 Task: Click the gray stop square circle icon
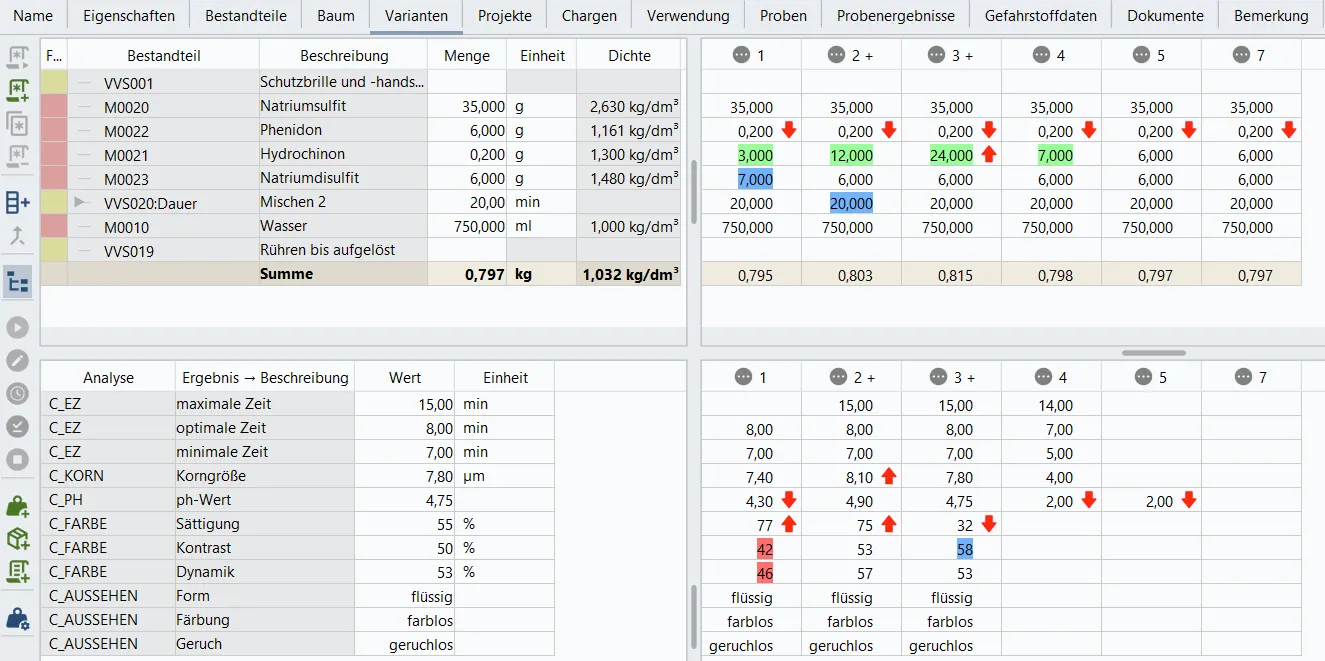click(x=18, y=460)
